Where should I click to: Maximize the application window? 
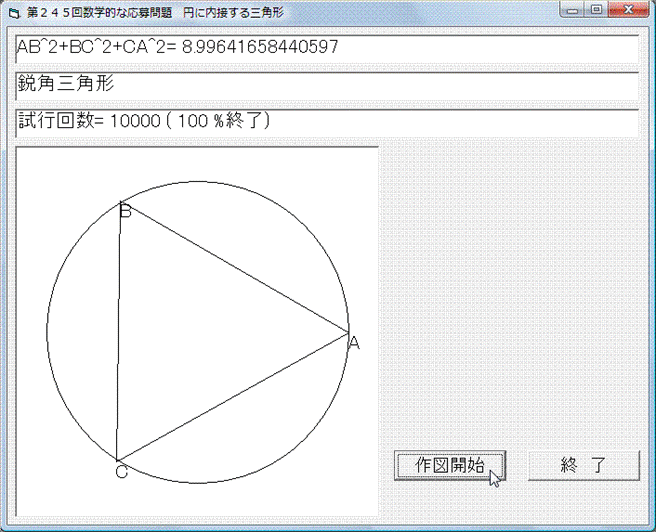[596, 10]
